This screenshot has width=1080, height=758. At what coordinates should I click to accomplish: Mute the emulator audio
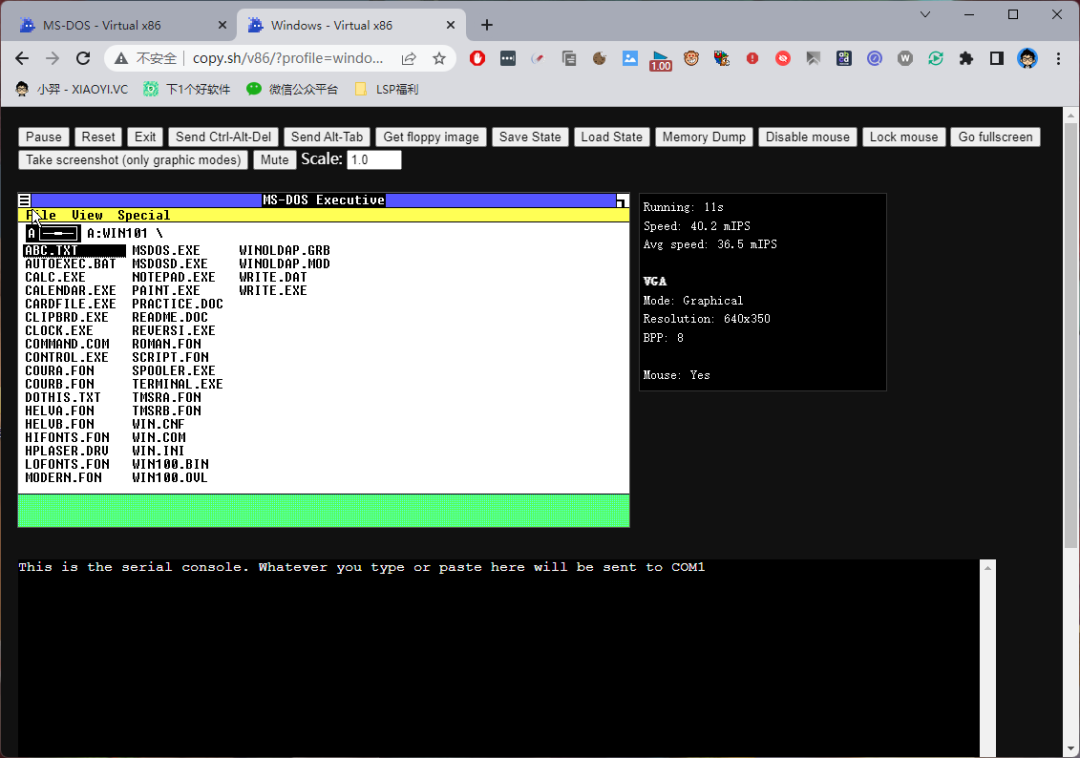point(274,159)
